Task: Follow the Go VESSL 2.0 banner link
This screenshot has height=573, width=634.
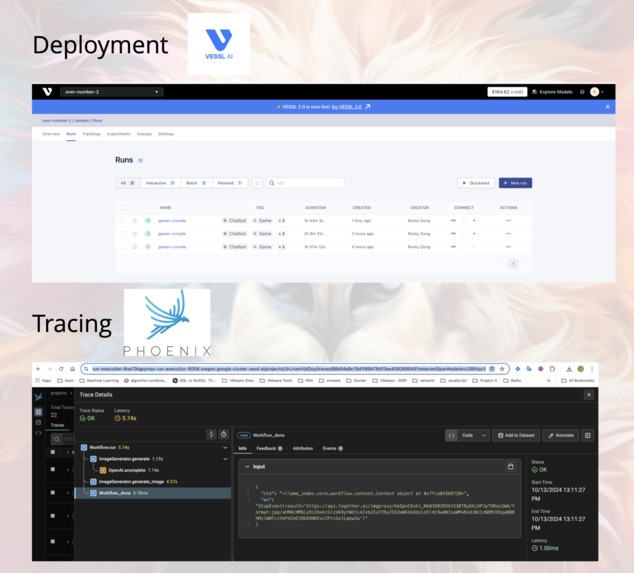Action: pos(347,107)
